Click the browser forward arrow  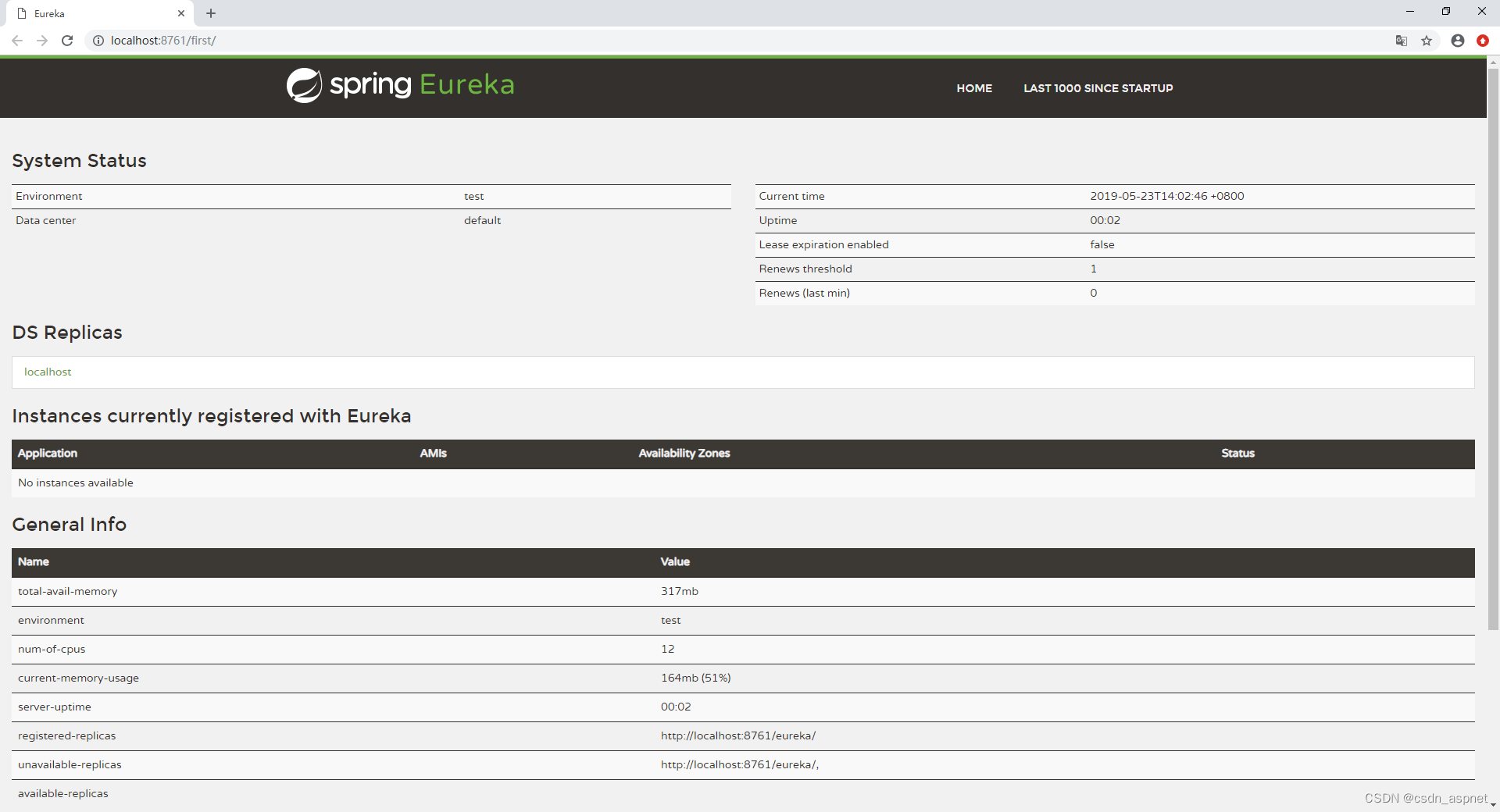42,41
